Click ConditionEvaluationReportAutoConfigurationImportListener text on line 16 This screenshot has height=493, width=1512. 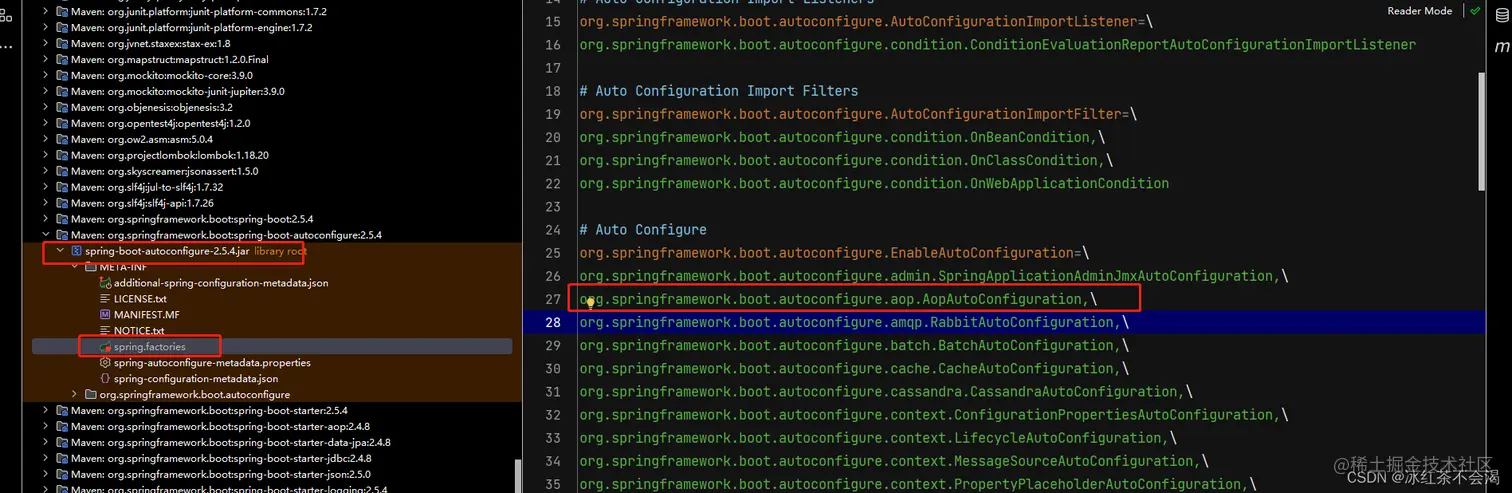(x=1192, y=45)
